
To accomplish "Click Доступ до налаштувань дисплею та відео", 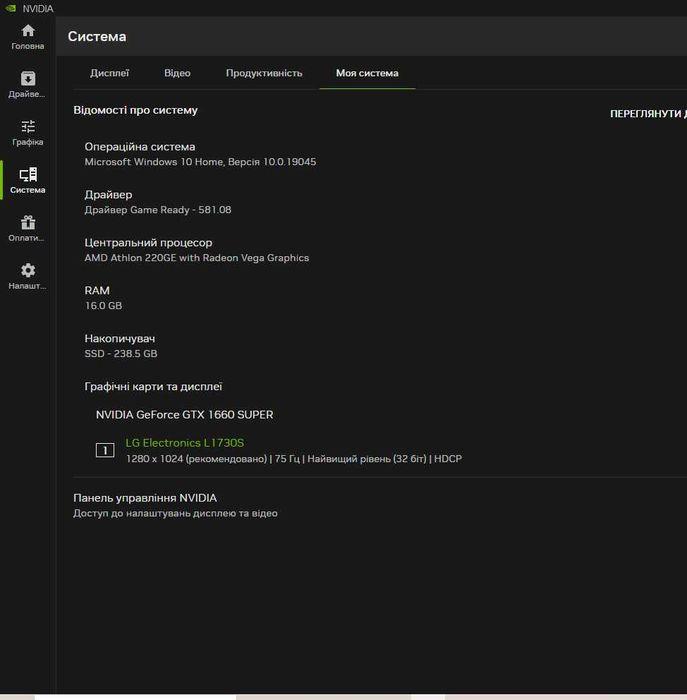I will click(x=175, y=513).
